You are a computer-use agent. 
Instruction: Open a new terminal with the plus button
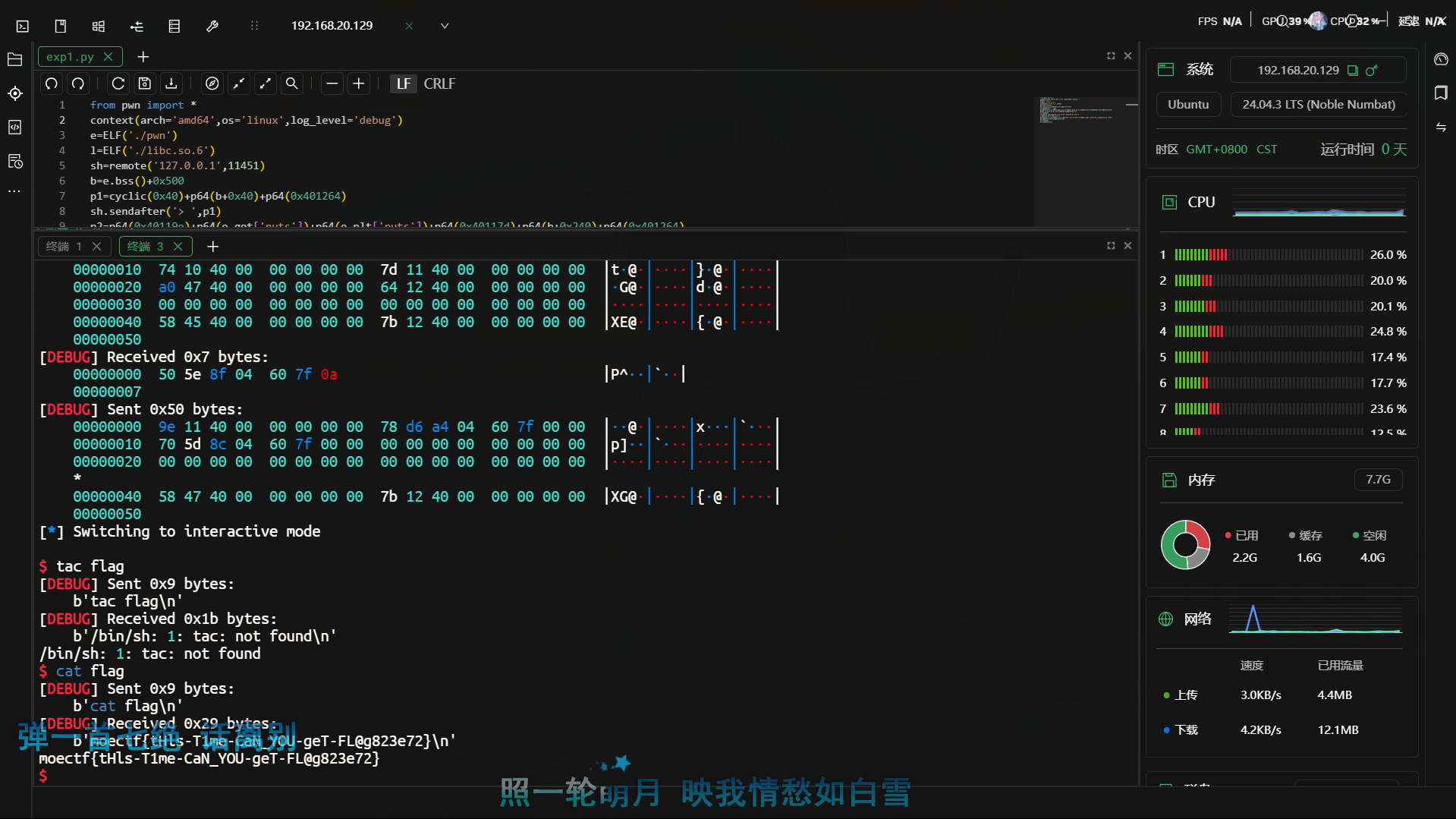[x=212, y=246]
